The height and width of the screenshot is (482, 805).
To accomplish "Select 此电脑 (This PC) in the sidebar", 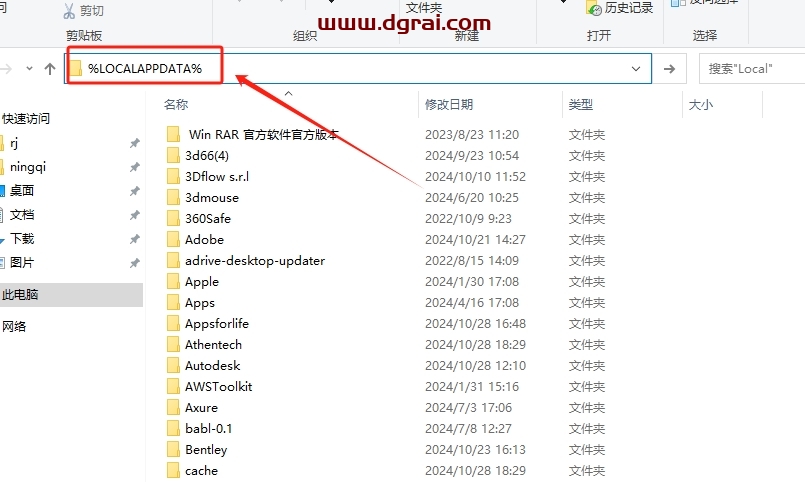I will (20, 295).
